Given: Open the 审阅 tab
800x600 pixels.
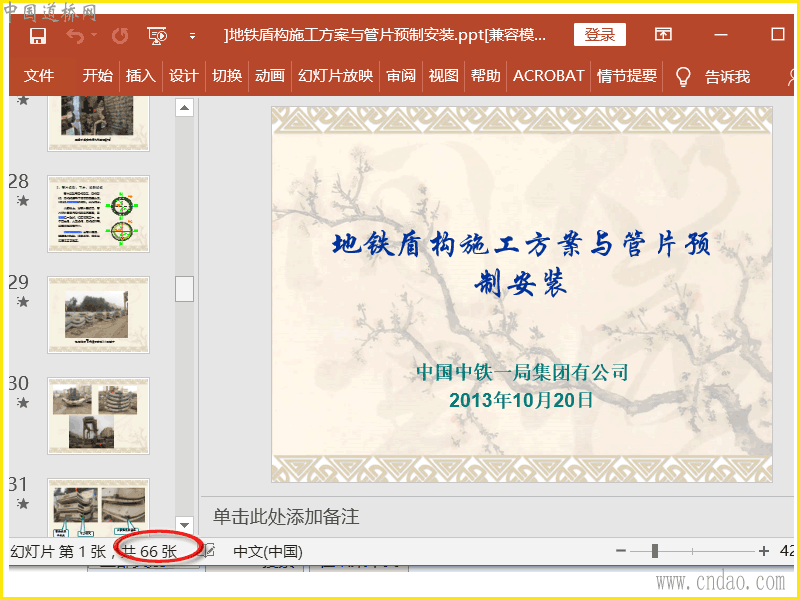Looking at the screenshot, I should click(401, 76).
